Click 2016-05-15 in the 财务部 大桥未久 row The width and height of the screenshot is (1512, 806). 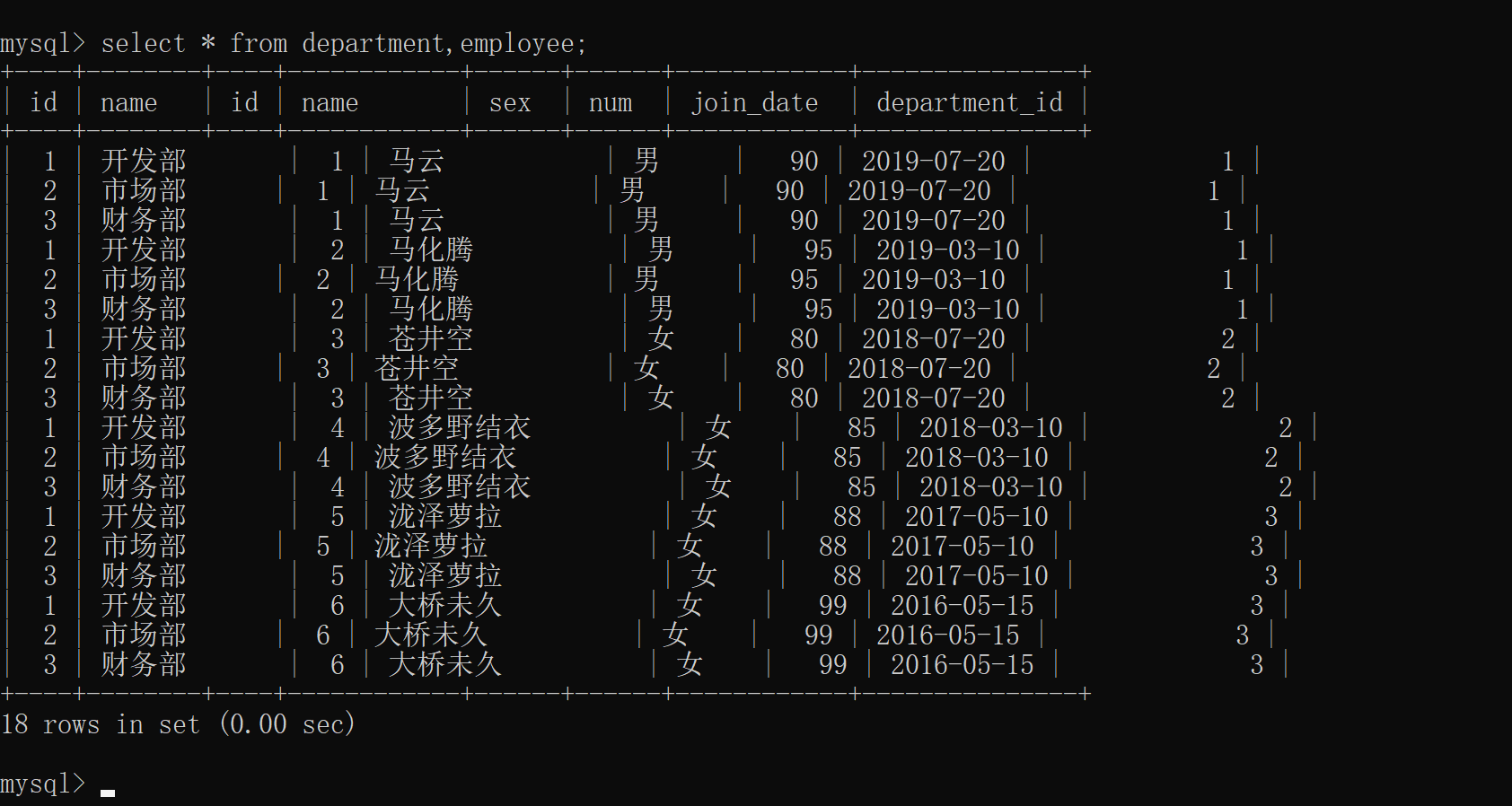click(963, 664)
